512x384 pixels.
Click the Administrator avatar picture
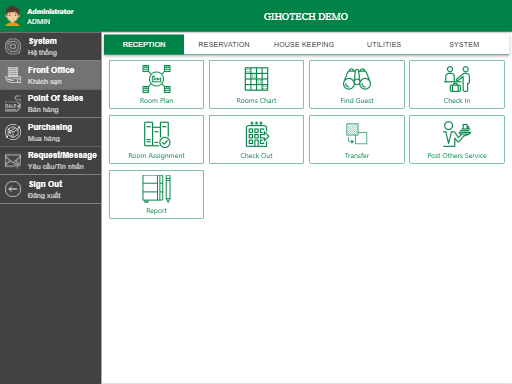pos(13,16)
